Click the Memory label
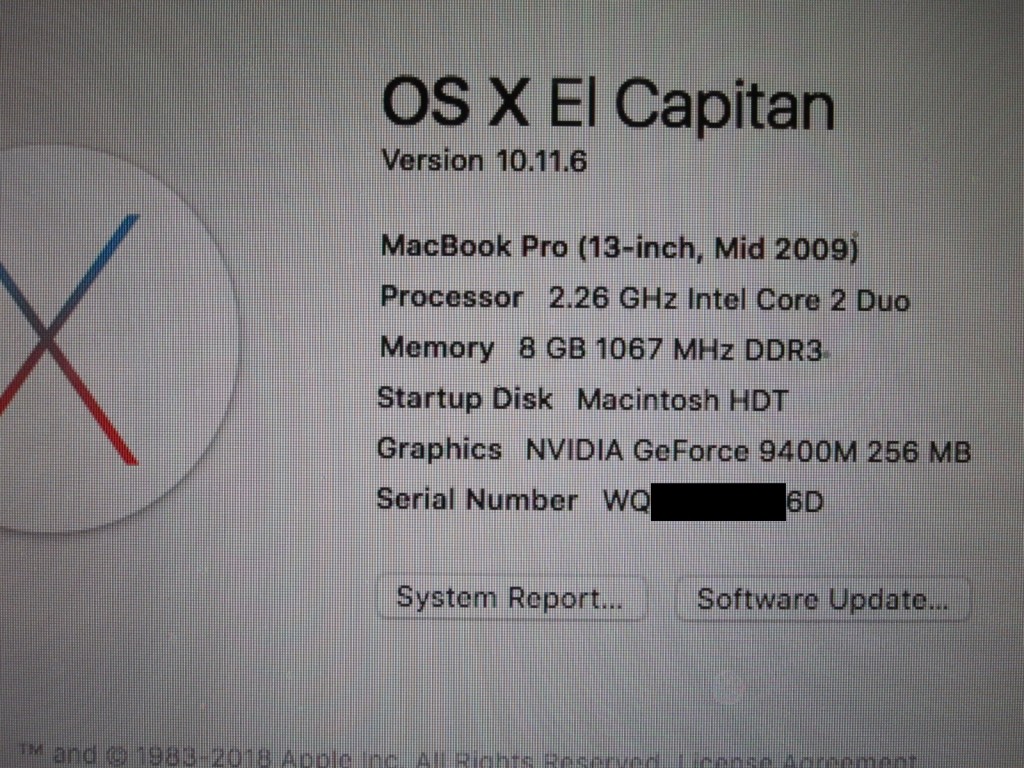This screenshot has height=768, width=1024. 437,349
